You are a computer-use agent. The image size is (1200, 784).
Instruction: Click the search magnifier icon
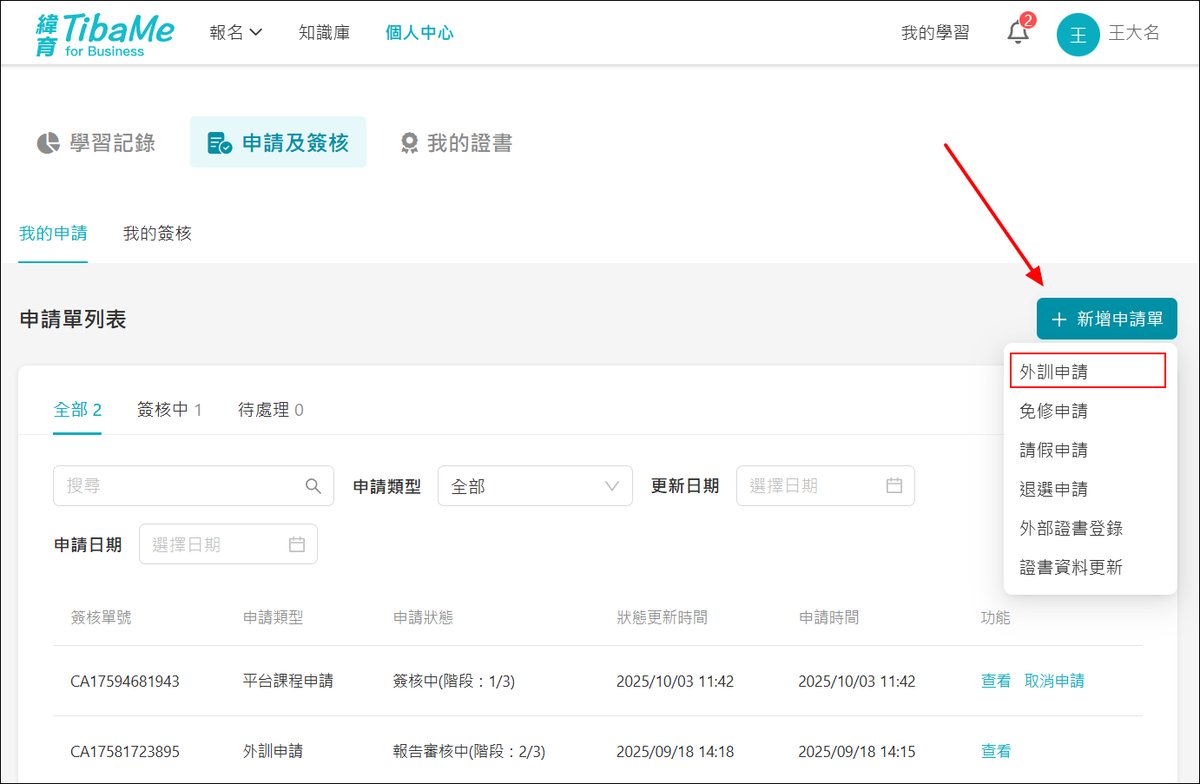313,486
